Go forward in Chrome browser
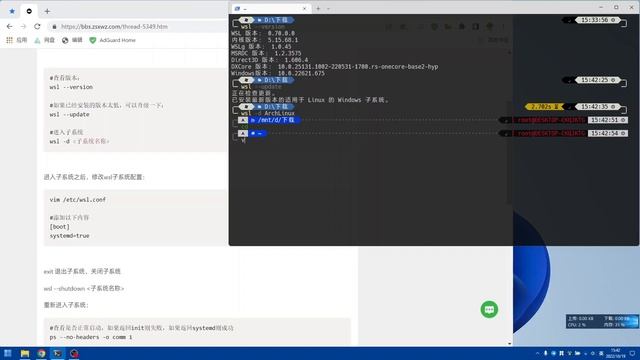640x360 pixels. (x=23, y=26)
